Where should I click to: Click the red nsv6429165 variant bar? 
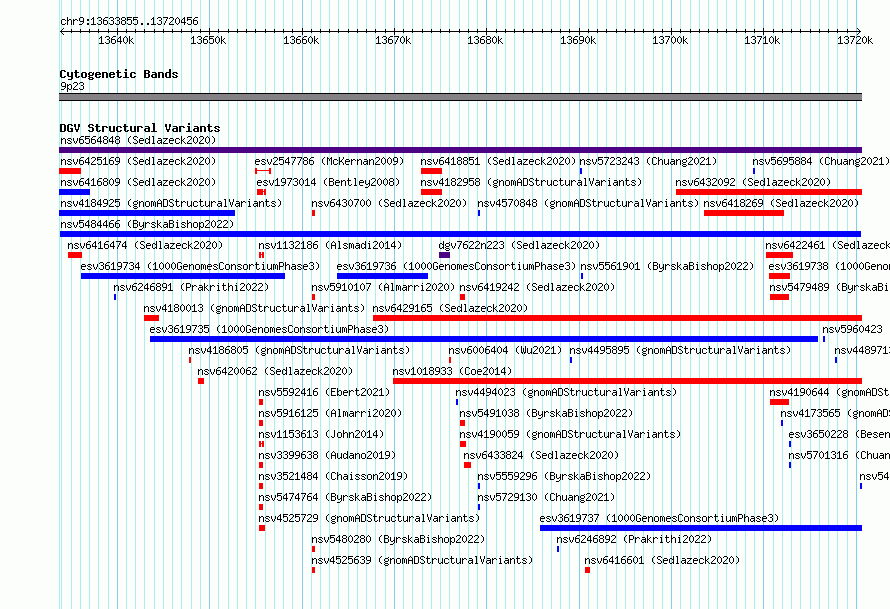[618, 318]
